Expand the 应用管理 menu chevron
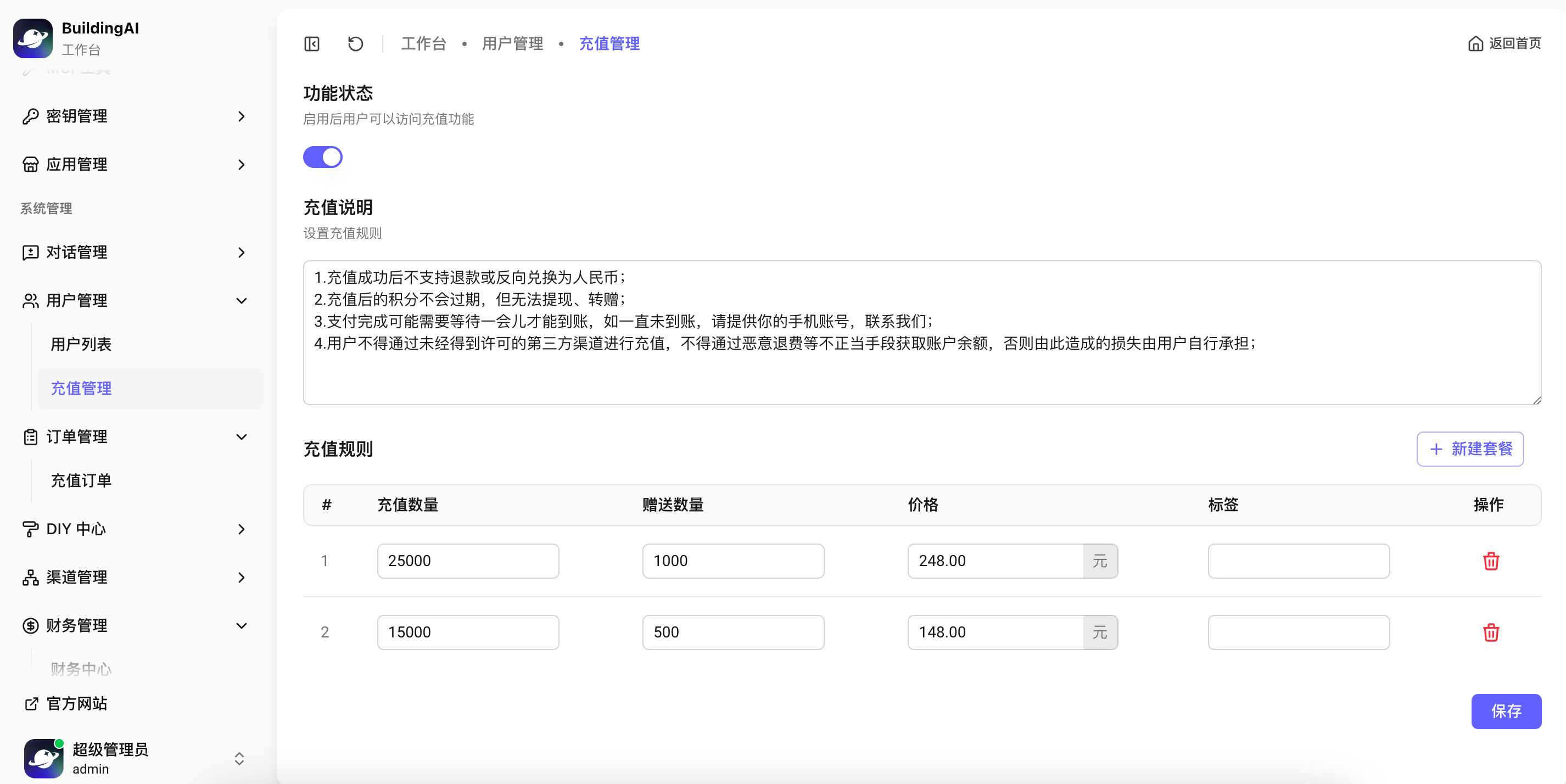This screenshot has width=1566, height=784. 242,165
